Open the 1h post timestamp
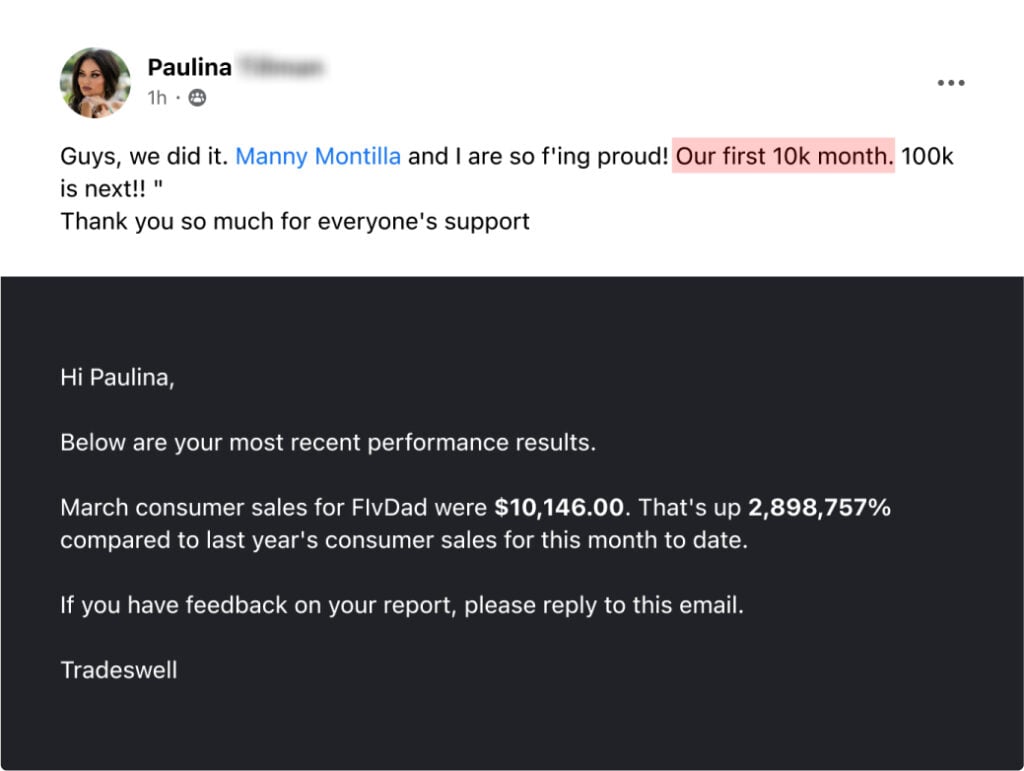 (x=157, y=98)
